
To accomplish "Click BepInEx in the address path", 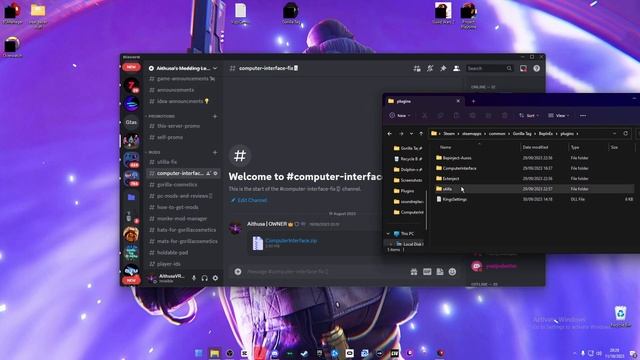I will [545, 133].
